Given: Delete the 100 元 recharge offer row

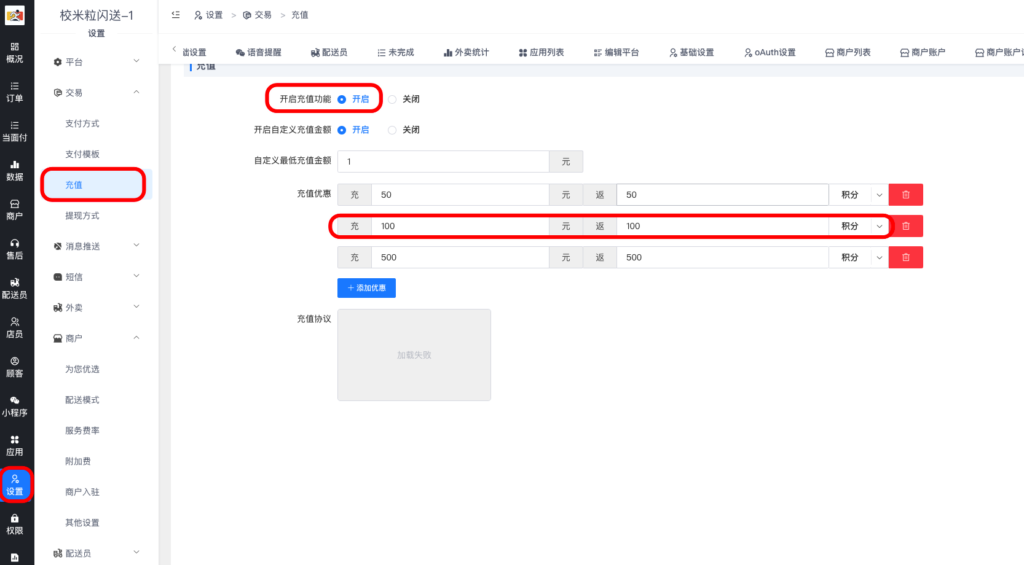Looking at the screenshot, I should 906,226.
